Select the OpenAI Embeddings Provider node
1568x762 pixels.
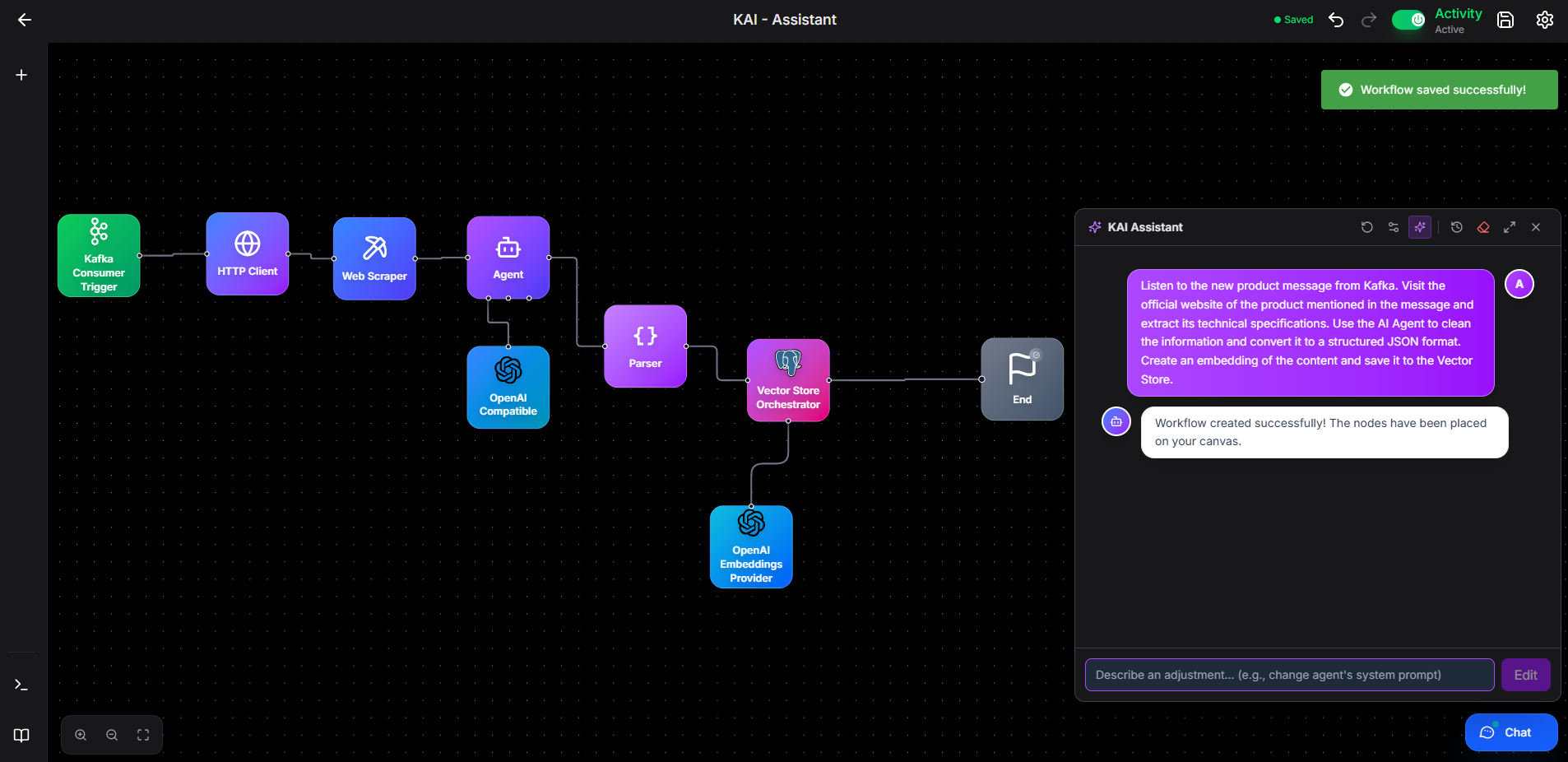751,546
